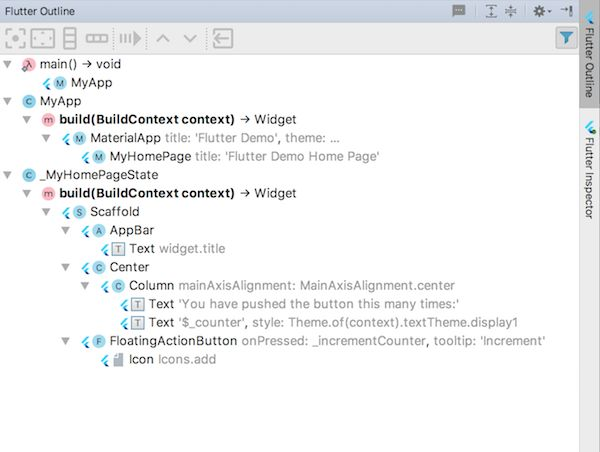Click the Flutter Outline panel title
600x452 pixels.
pyautogui.click(x=40, y=11)
